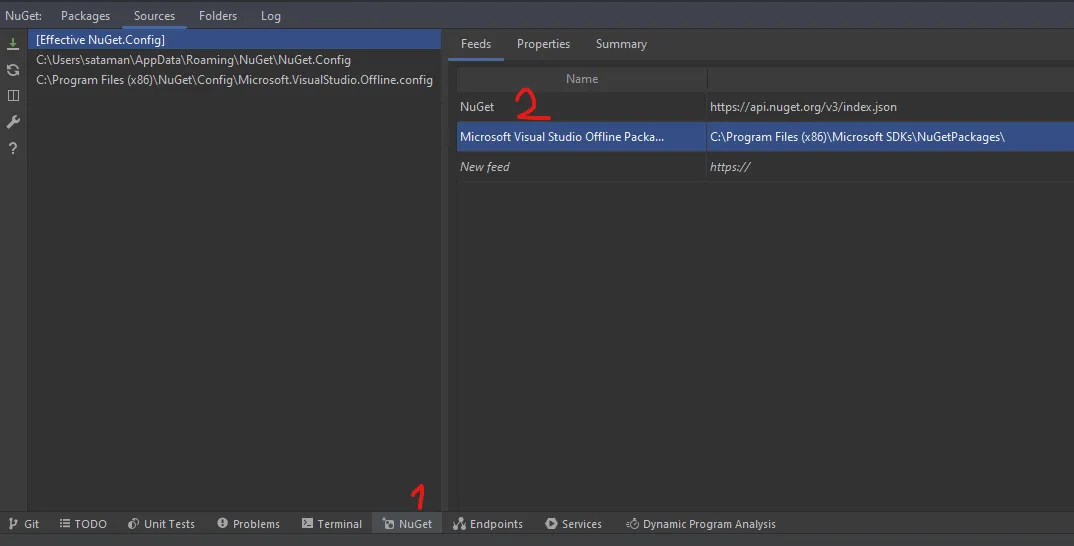The width and height of the screenshot is (1074, 546).
Task: Switch to the Packages tab
Action: 86,16
